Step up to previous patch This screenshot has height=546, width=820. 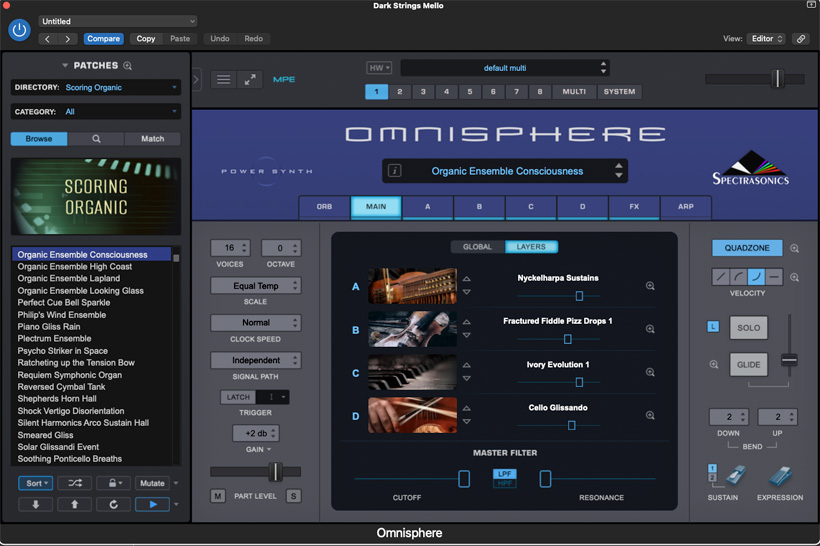[74, 504]
